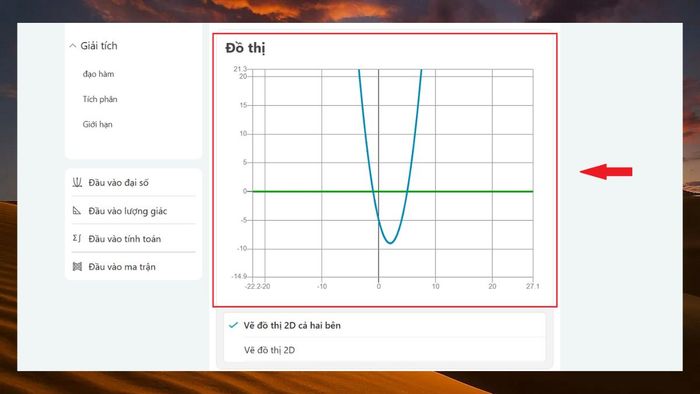Select the Tích phân entry
This screenshot has width=700, height=394.
pos(100,99)
